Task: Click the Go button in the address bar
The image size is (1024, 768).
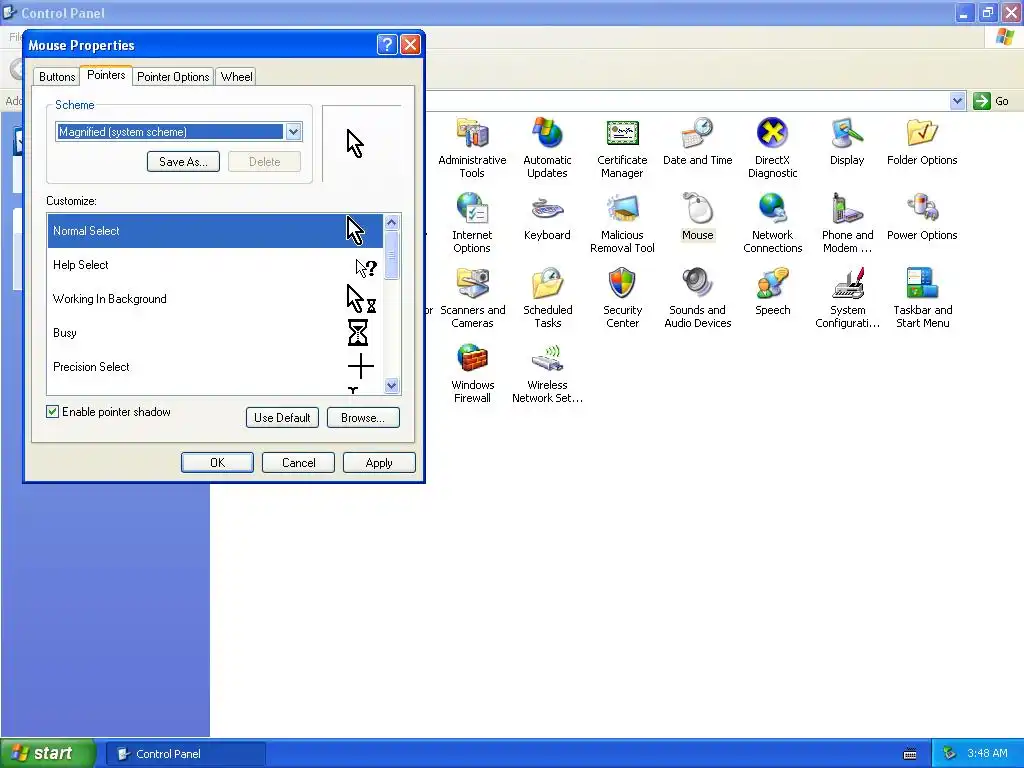Action: point(991,101)
